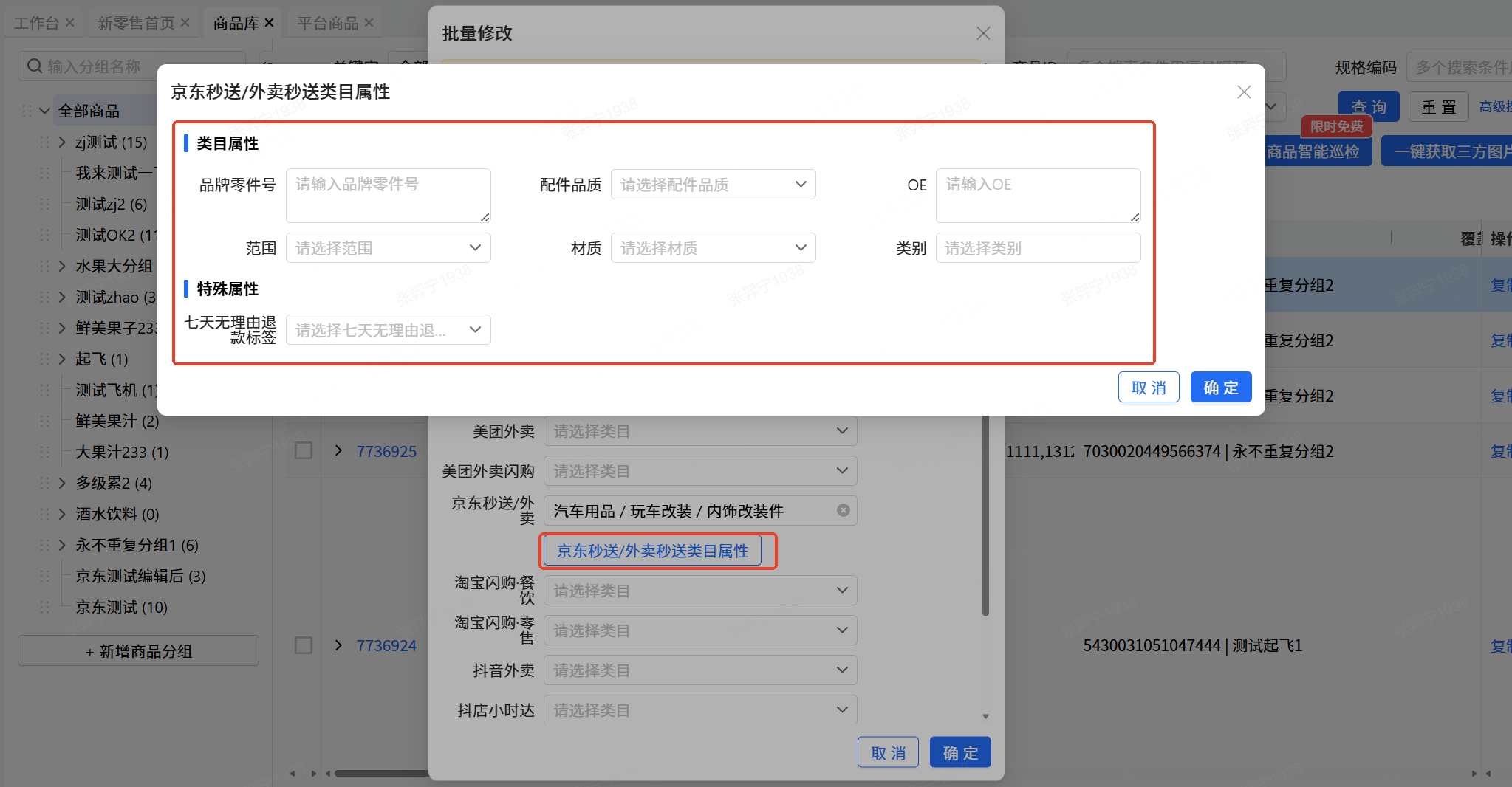This screenshot has width=1512, height=787.
Task: Click drag handle beside zj测试 (15)
Action: 44,142
